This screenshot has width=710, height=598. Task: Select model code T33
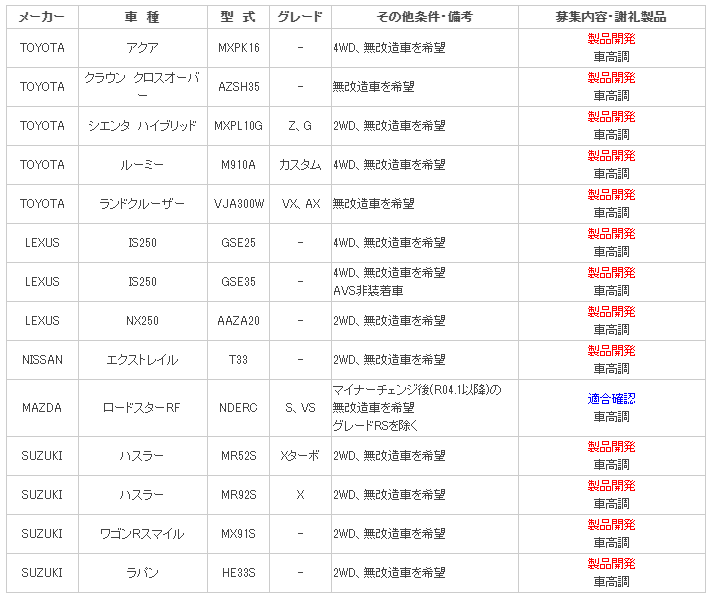pos(239,360)
